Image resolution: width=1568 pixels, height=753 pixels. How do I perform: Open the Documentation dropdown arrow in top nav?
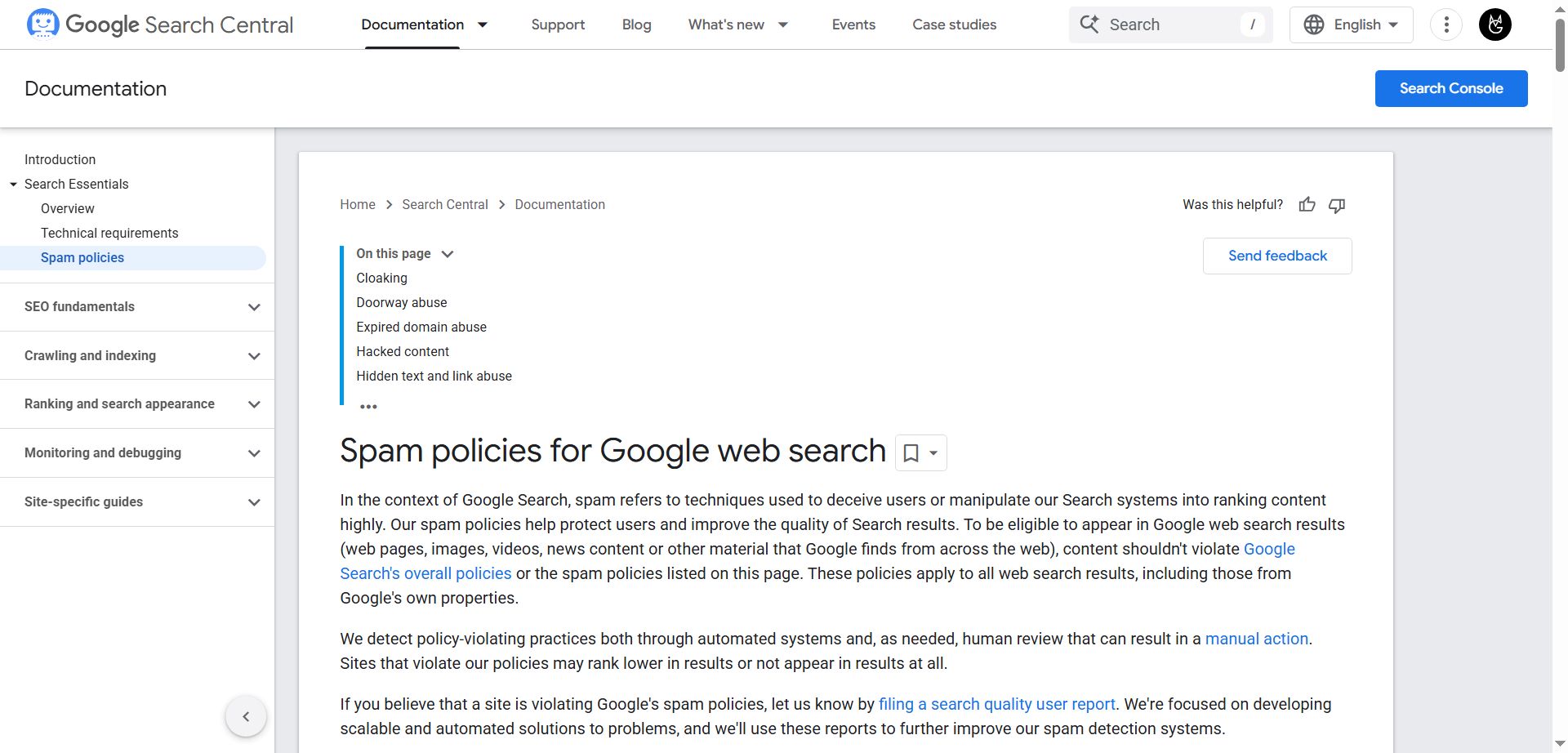click(483, 25)
